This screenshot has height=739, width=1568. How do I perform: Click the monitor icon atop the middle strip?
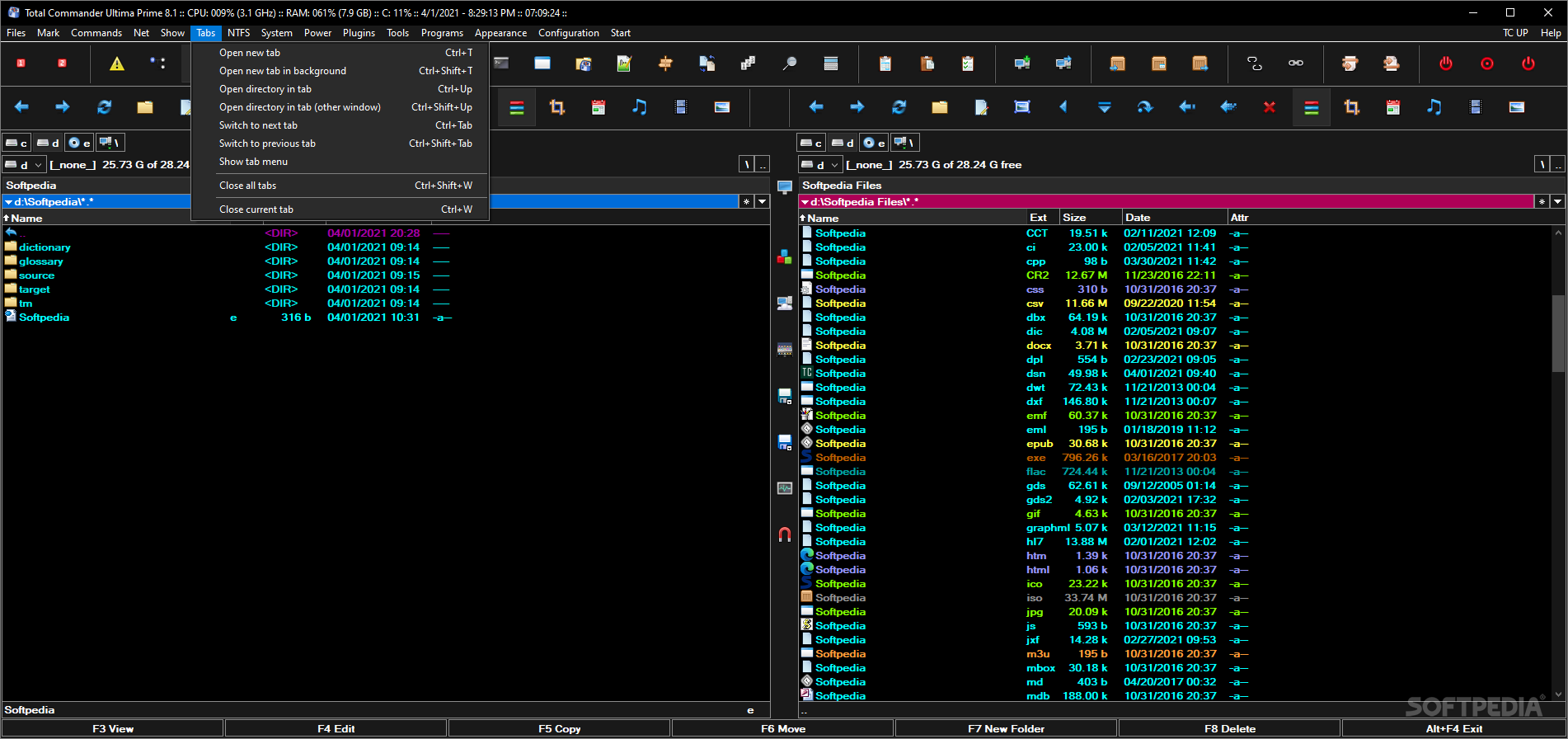785,187
